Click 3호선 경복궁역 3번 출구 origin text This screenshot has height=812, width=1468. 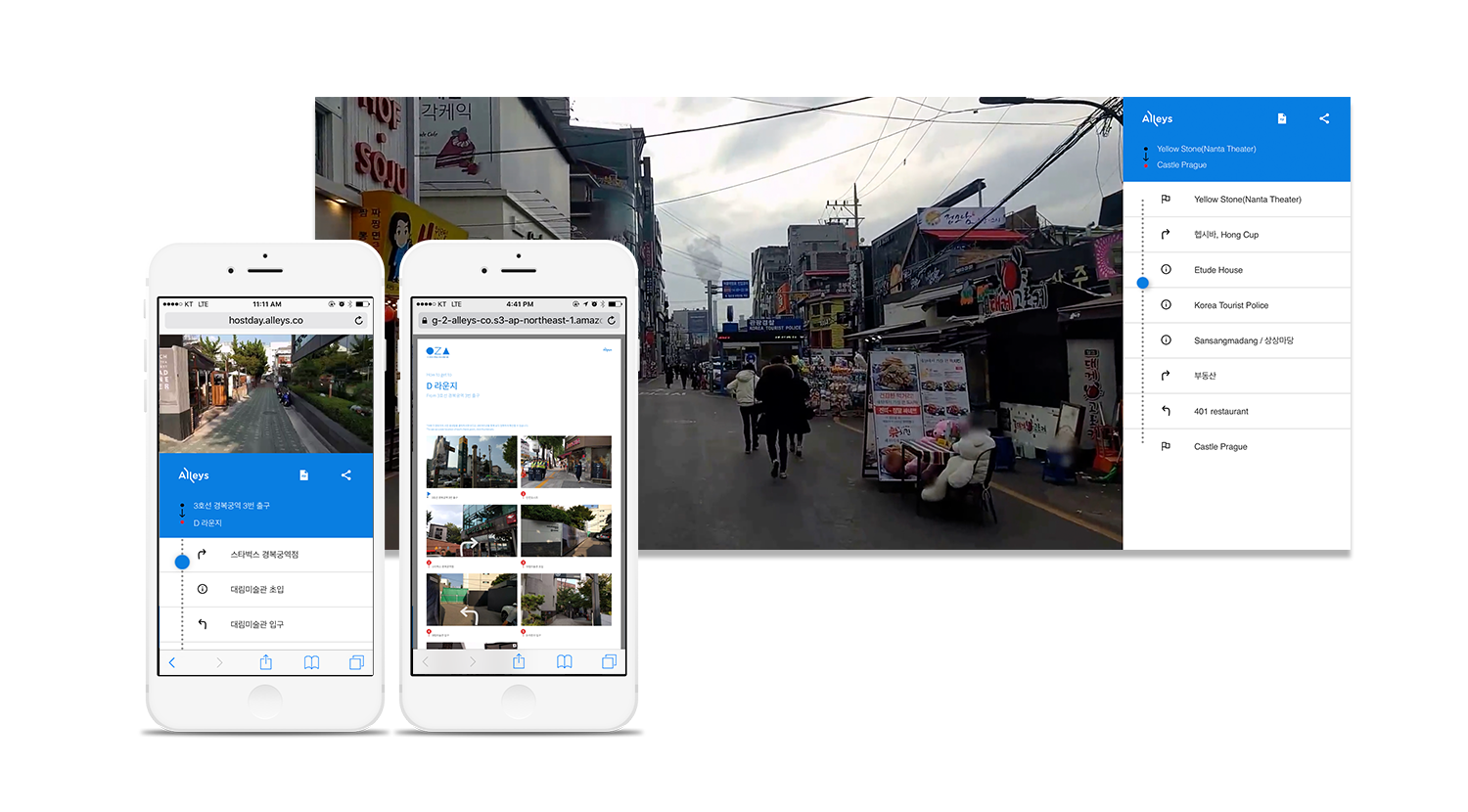point(231,506)
